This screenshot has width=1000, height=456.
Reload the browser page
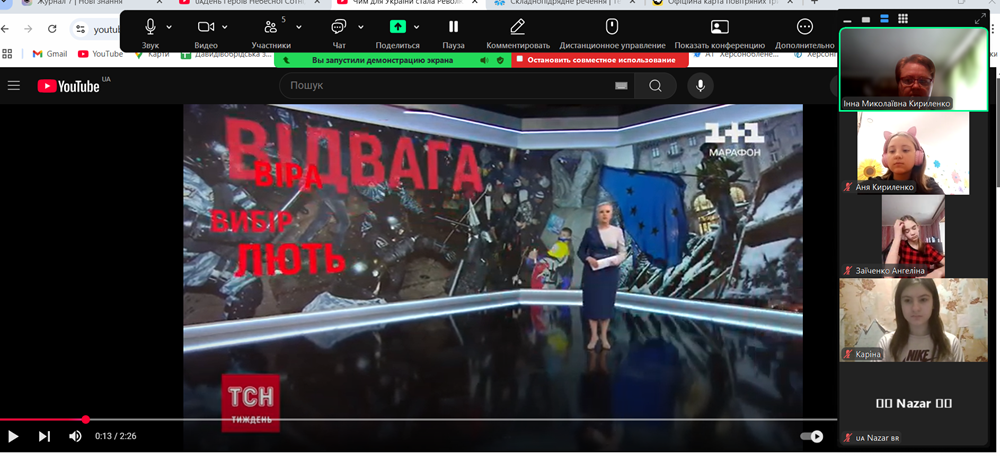tap(52, 29)
